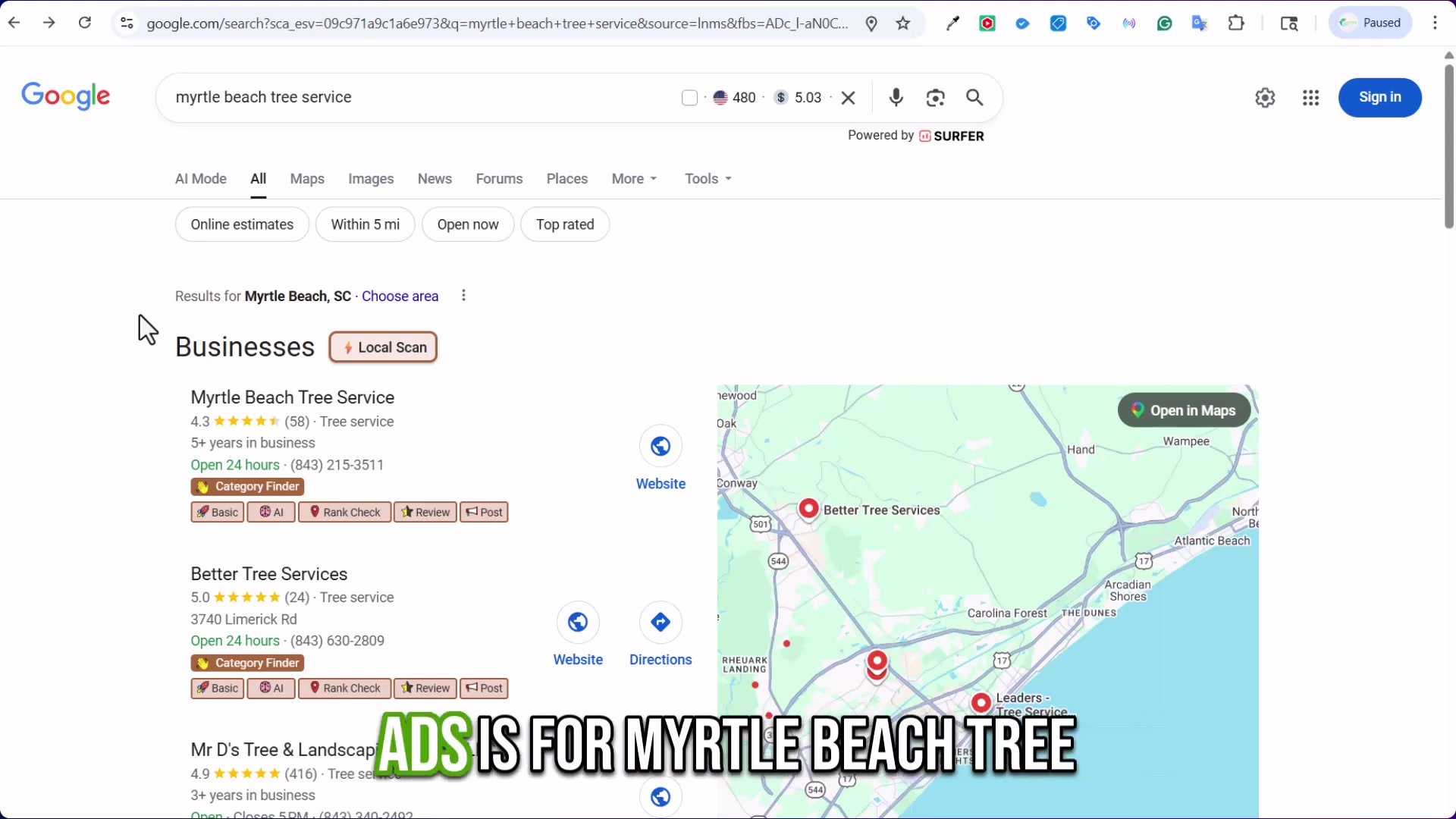Open the eyedropper extension icon
Image resolution: width=1456 pixels, height=819 pixels.
[952, 24]
